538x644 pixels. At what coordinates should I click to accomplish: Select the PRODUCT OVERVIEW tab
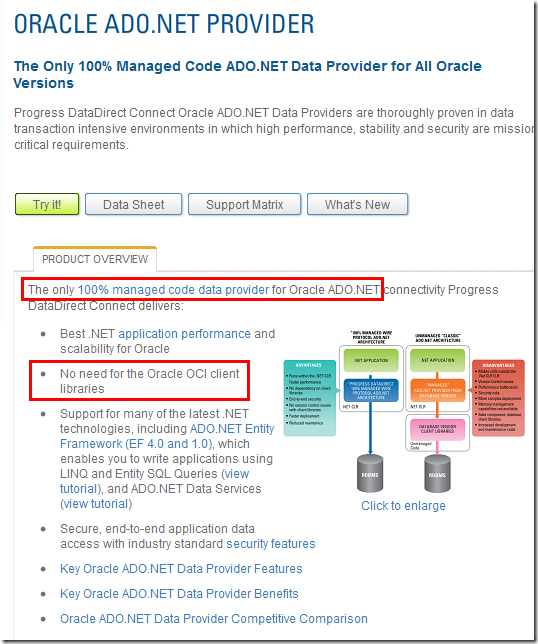[x=95, y=259]
